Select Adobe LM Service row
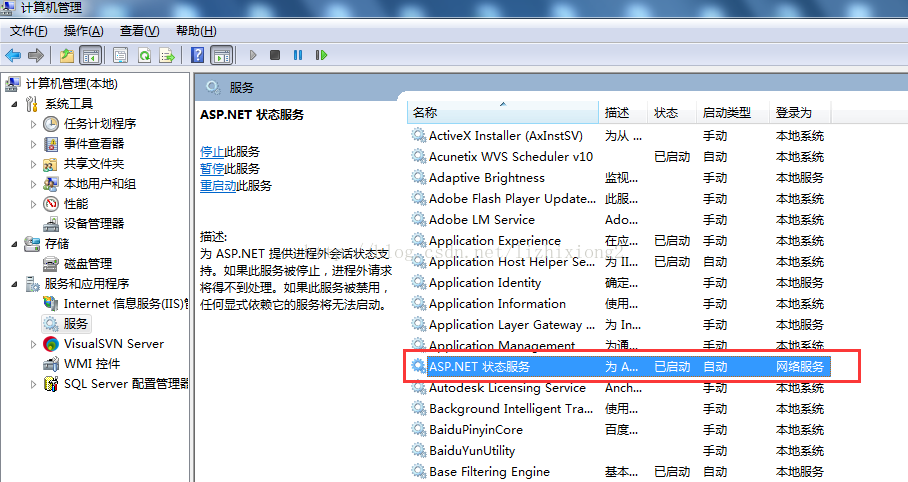908x482 pixels. (620, 220)
